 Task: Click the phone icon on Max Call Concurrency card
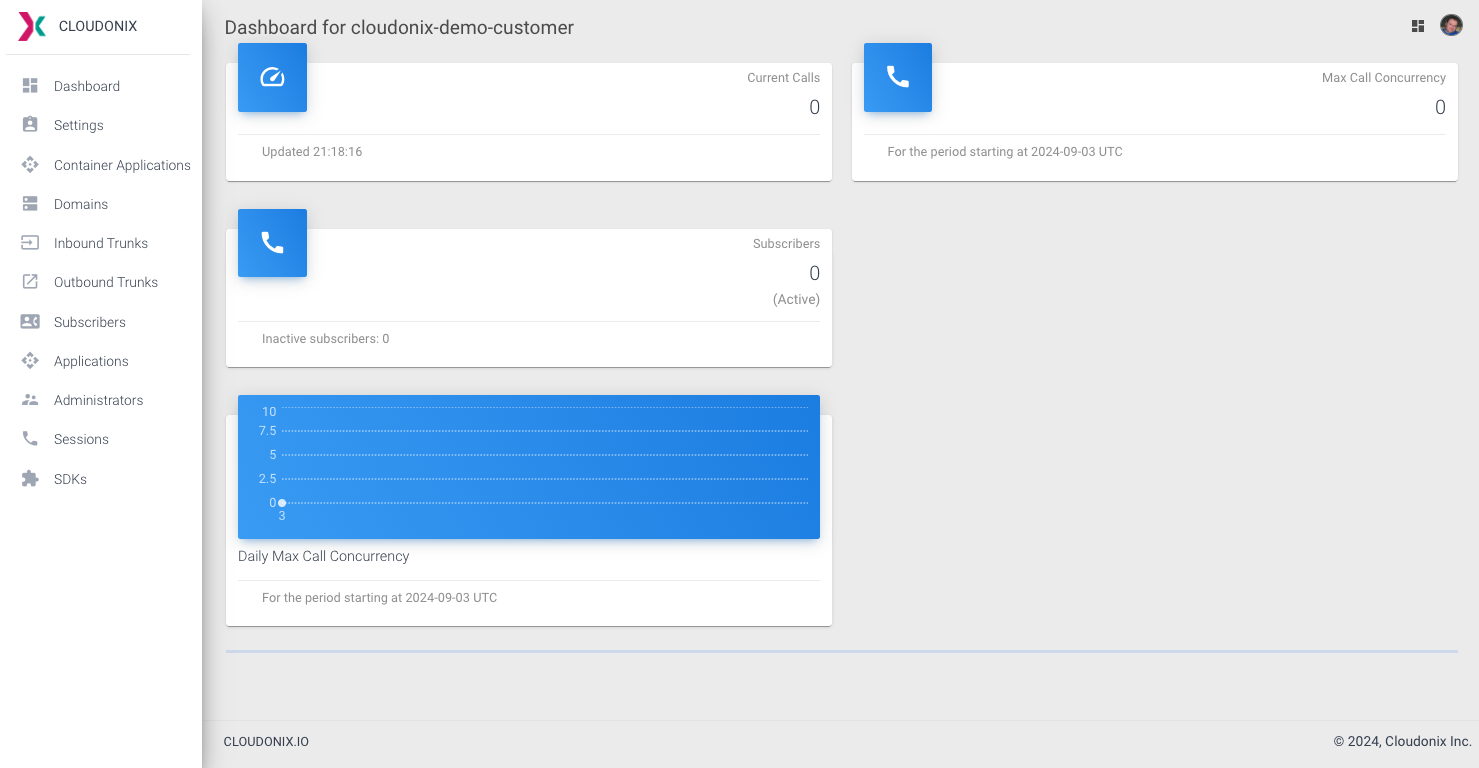tap(897, 77)
